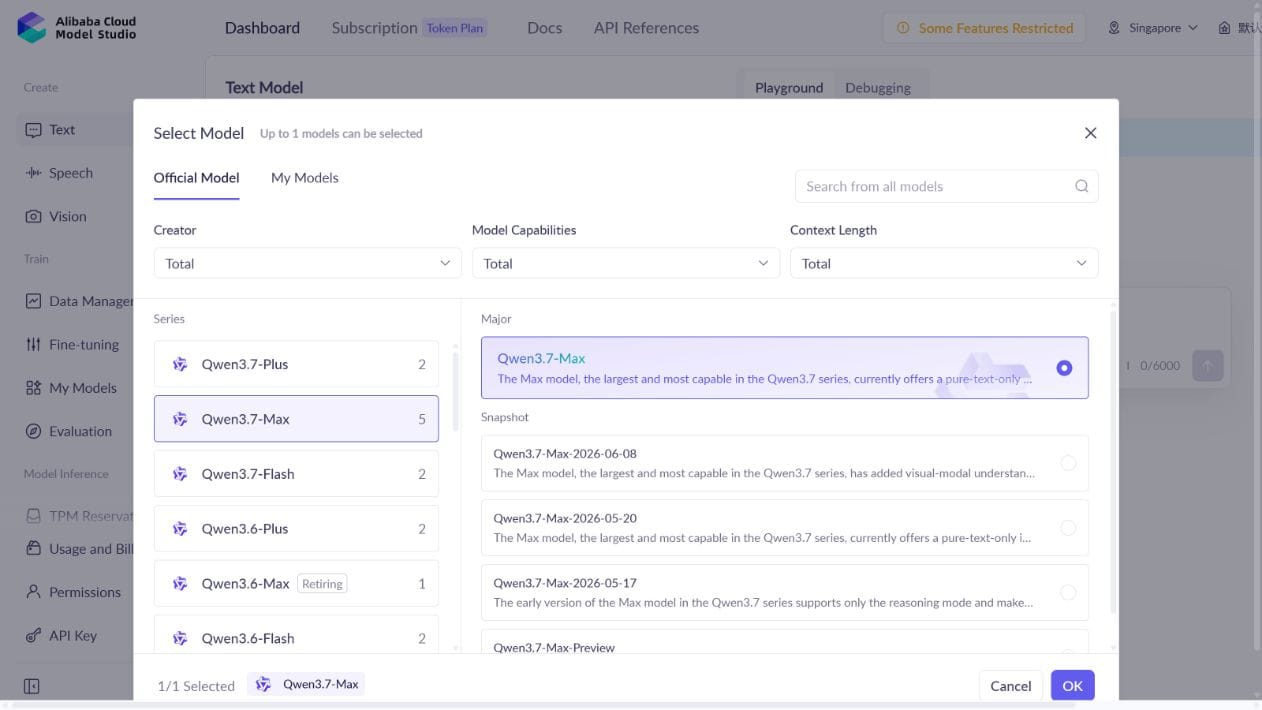The image size is (1262, 710).
Task: Select the Qwen3.7-Max major model radio button
Action: [1064, 368]
